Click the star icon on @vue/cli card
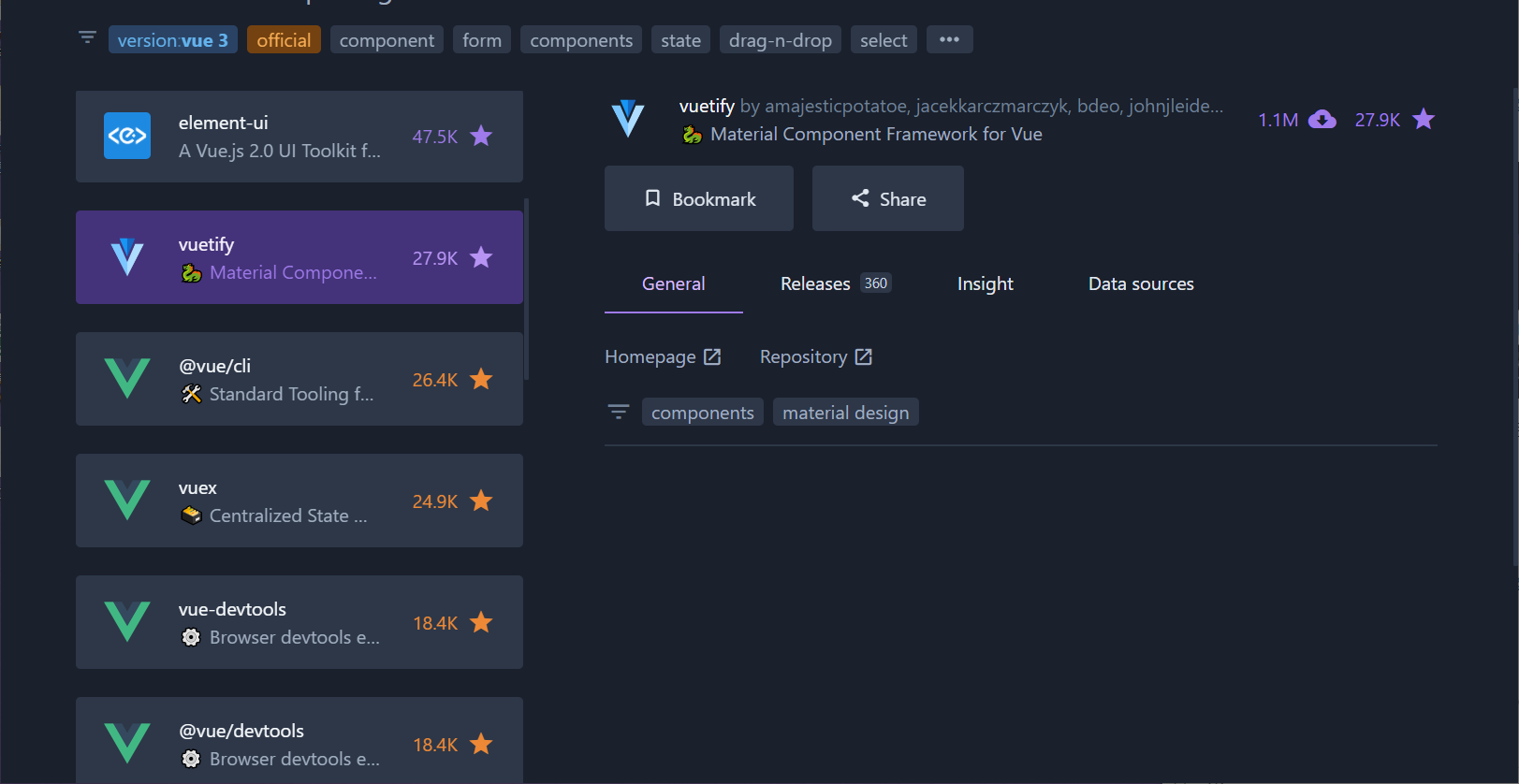The height and width of the screenshot is (784, 1519). point(481,379)
